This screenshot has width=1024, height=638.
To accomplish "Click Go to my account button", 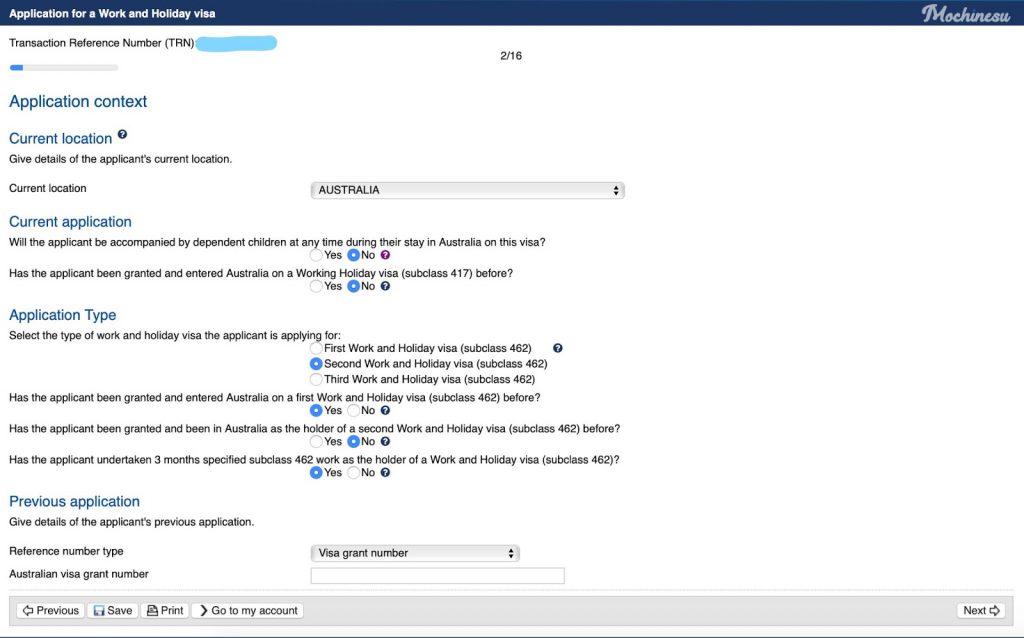I will click(247, 610).
